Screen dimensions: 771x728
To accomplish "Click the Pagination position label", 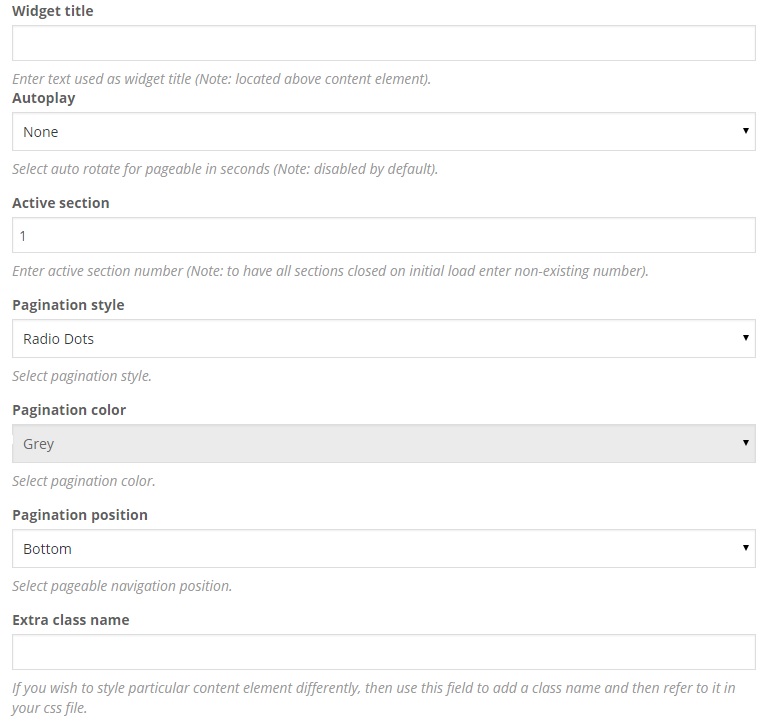I will coord(79,515).
